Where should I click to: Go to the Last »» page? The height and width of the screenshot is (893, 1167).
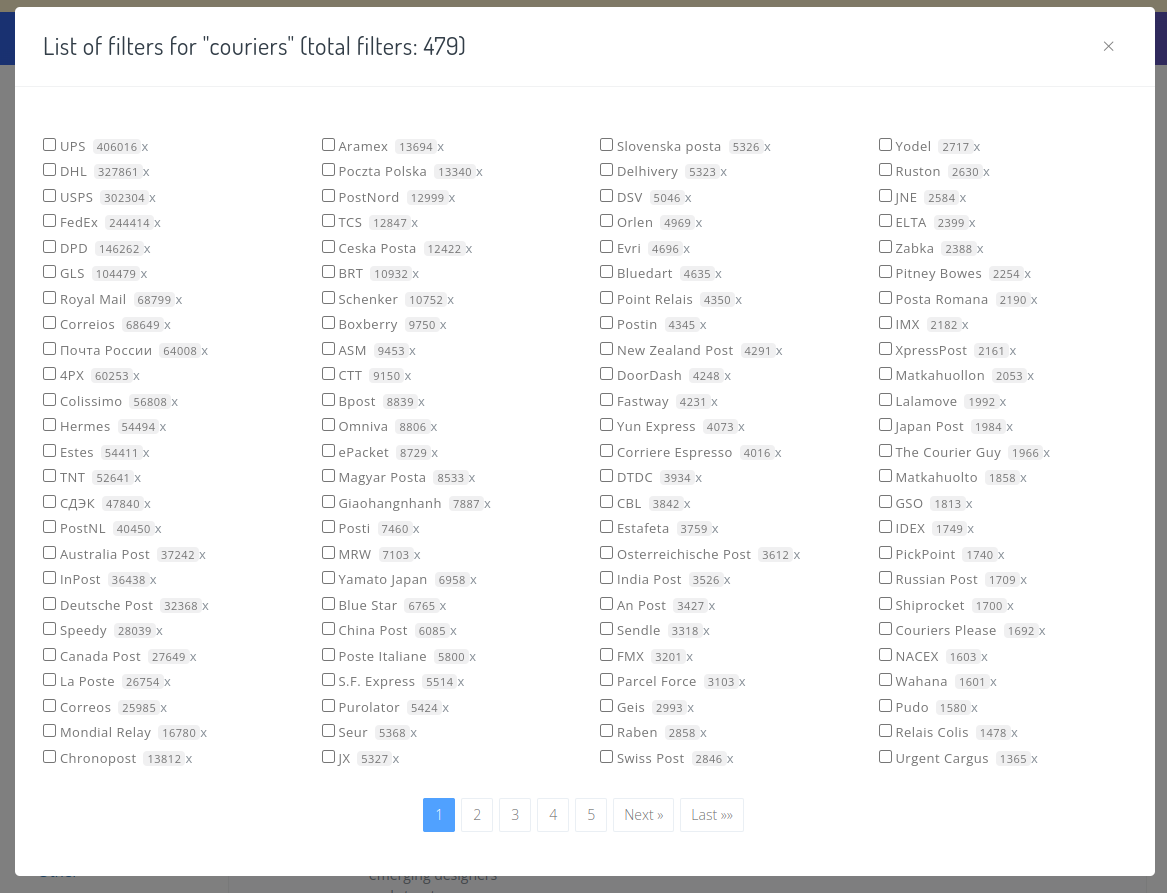pos(711,815)
